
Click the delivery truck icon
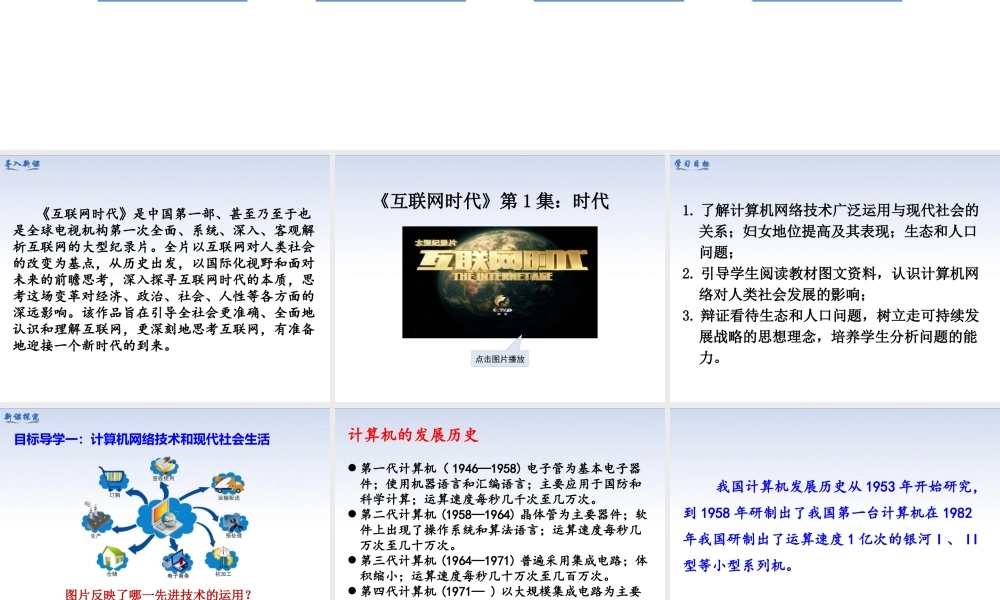[227, 482]
